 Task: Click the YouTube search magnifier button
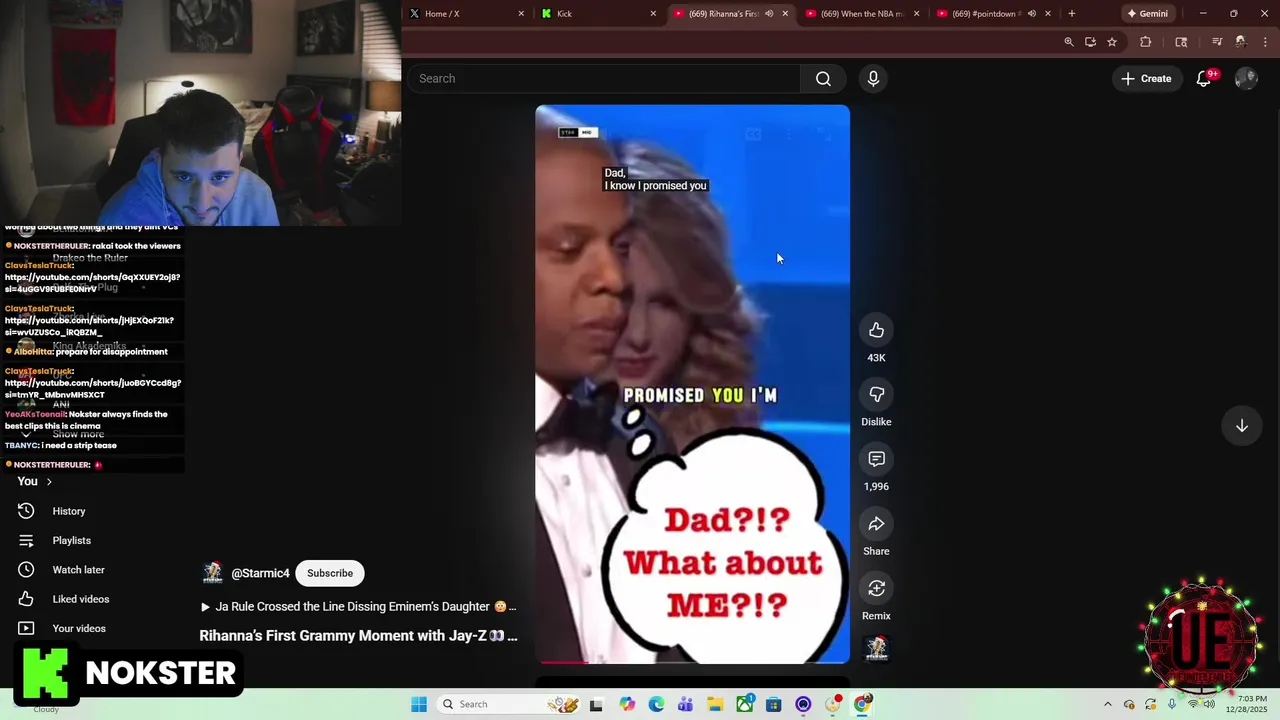823,79
